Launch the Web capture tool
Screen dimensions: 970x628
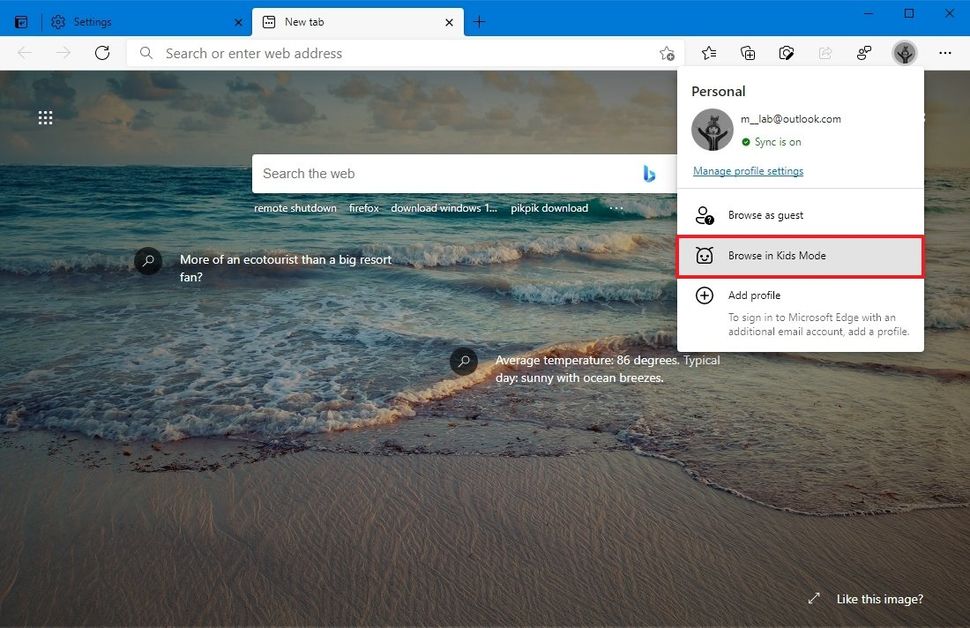coord(786,53)
